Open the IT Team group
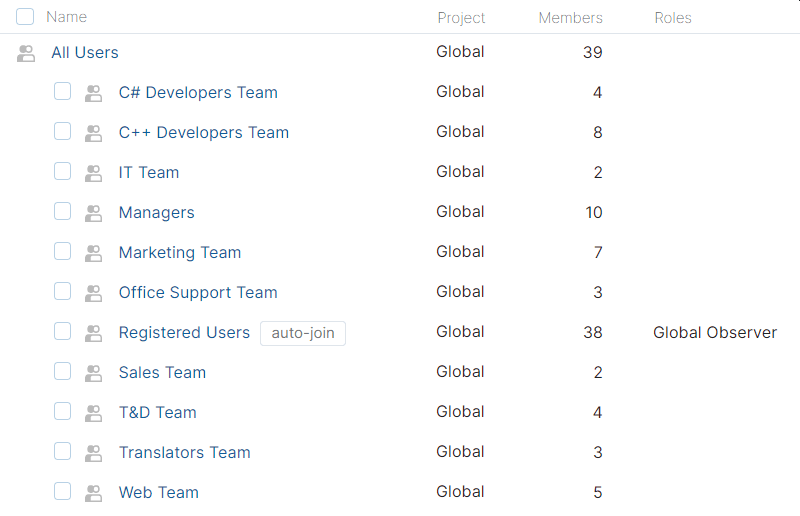Screen dimensions: 800x516 [148, 173]
